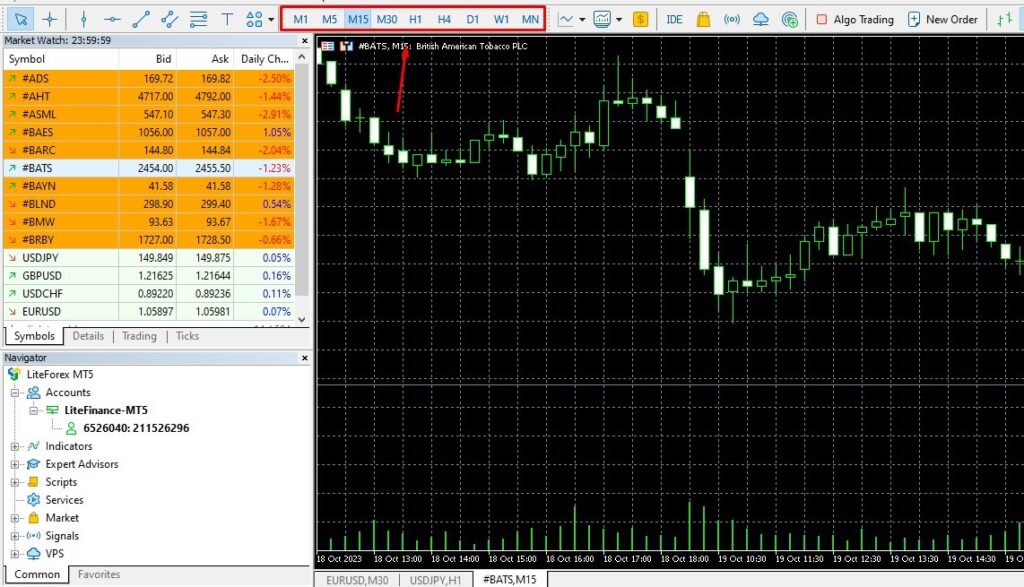Switch chart timeframe to H1
The height and width of the screenshot is (587, 1024).
click(416, 19)
